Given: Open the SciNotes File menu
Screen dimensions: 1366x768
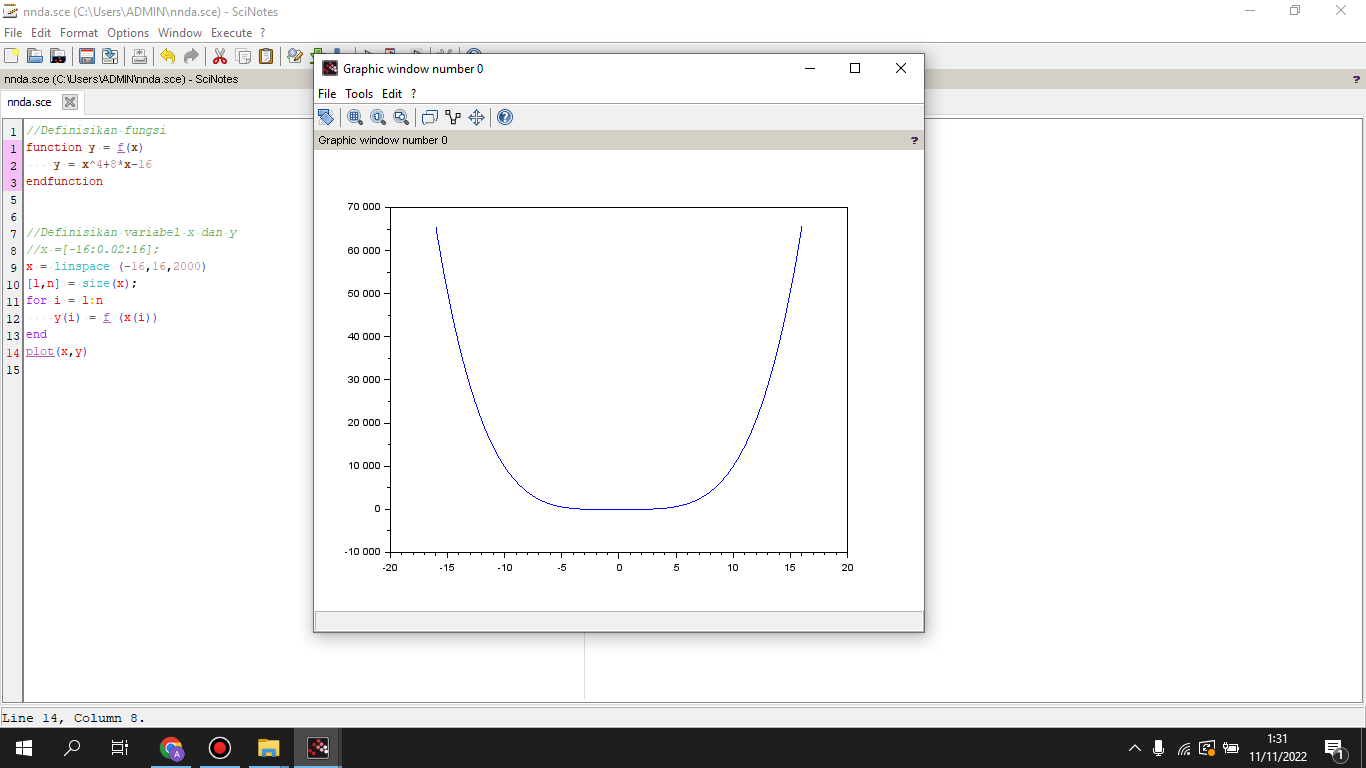Looking at the screenshot, I should 13,33.
